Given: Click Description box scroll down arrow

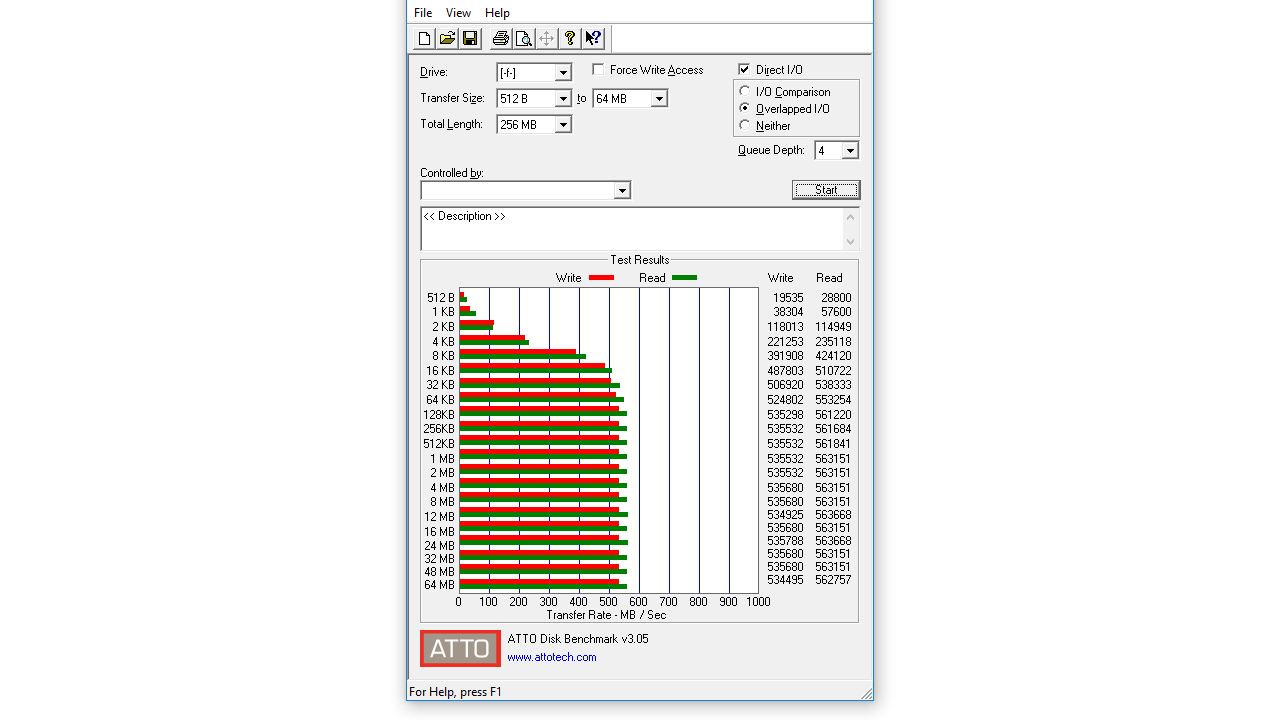Looking at the screenshot, I should (851, 241).
